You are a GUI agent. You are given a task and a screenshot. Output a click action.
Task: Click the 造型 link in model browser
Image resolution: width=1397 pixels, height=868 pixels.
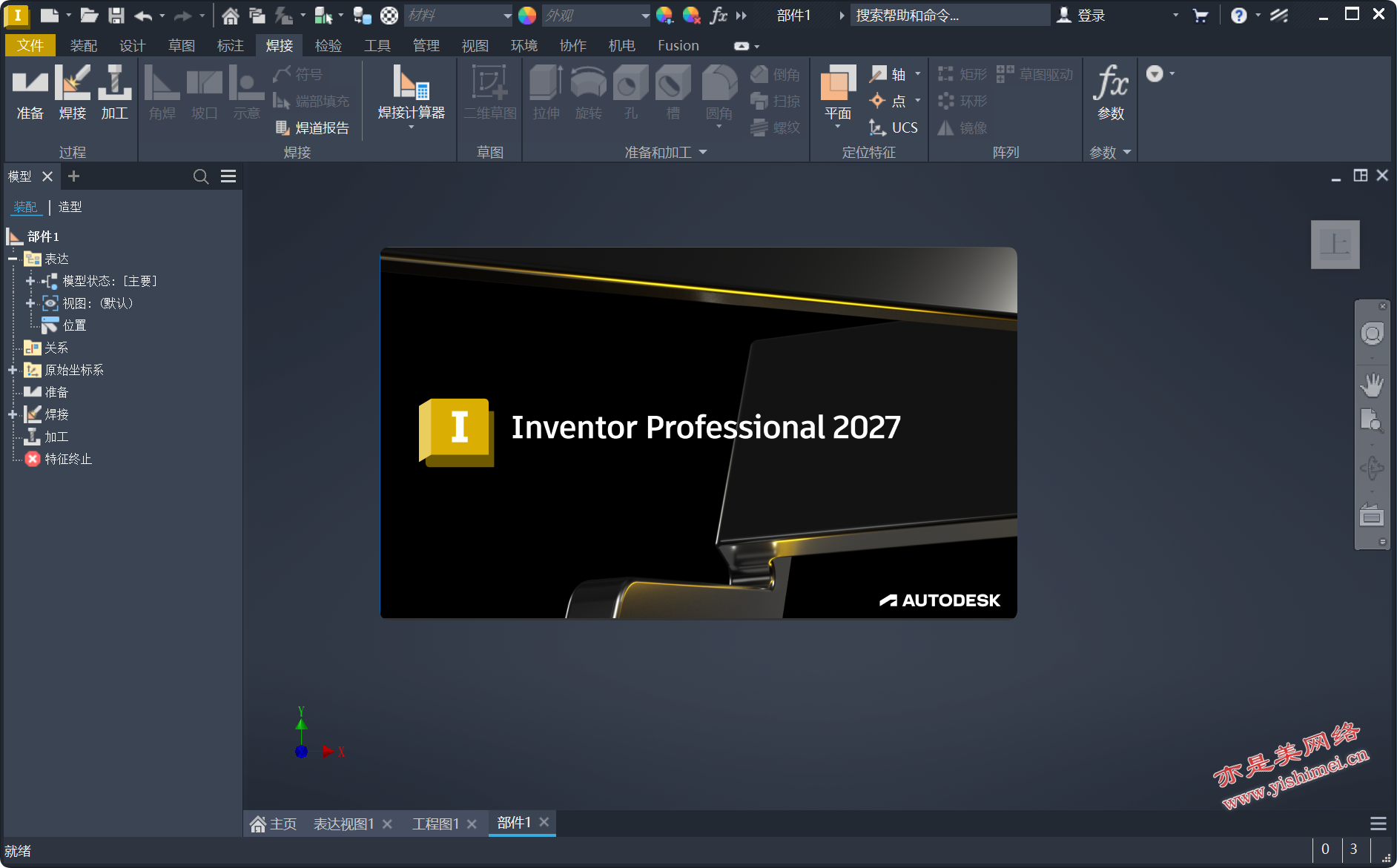click(70, 207)
